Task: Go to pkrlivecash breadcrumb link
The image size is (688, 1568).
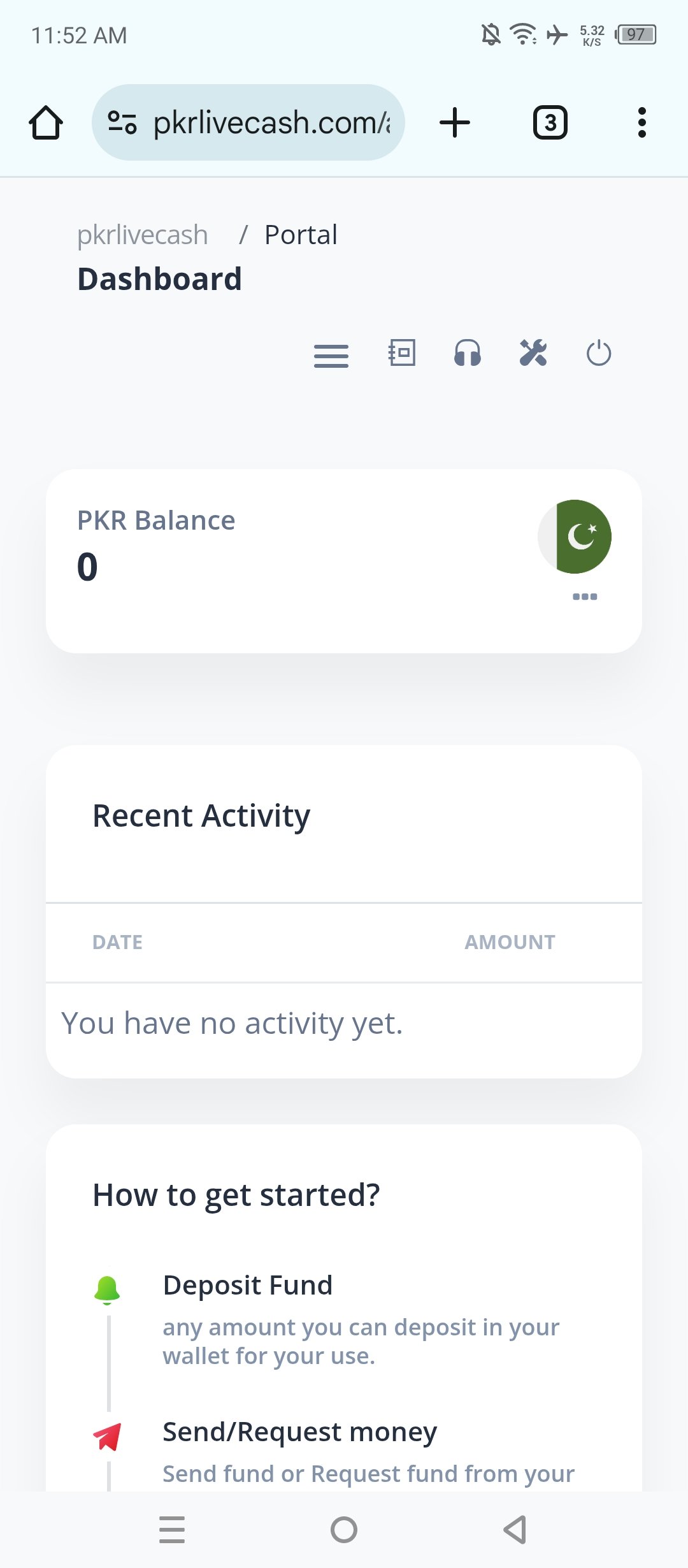Action: click(143, 235)
